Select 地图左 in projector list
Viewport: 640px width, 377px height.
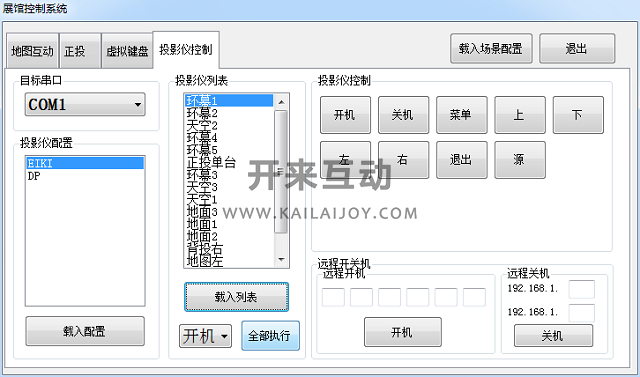click(x=229, y=260)
